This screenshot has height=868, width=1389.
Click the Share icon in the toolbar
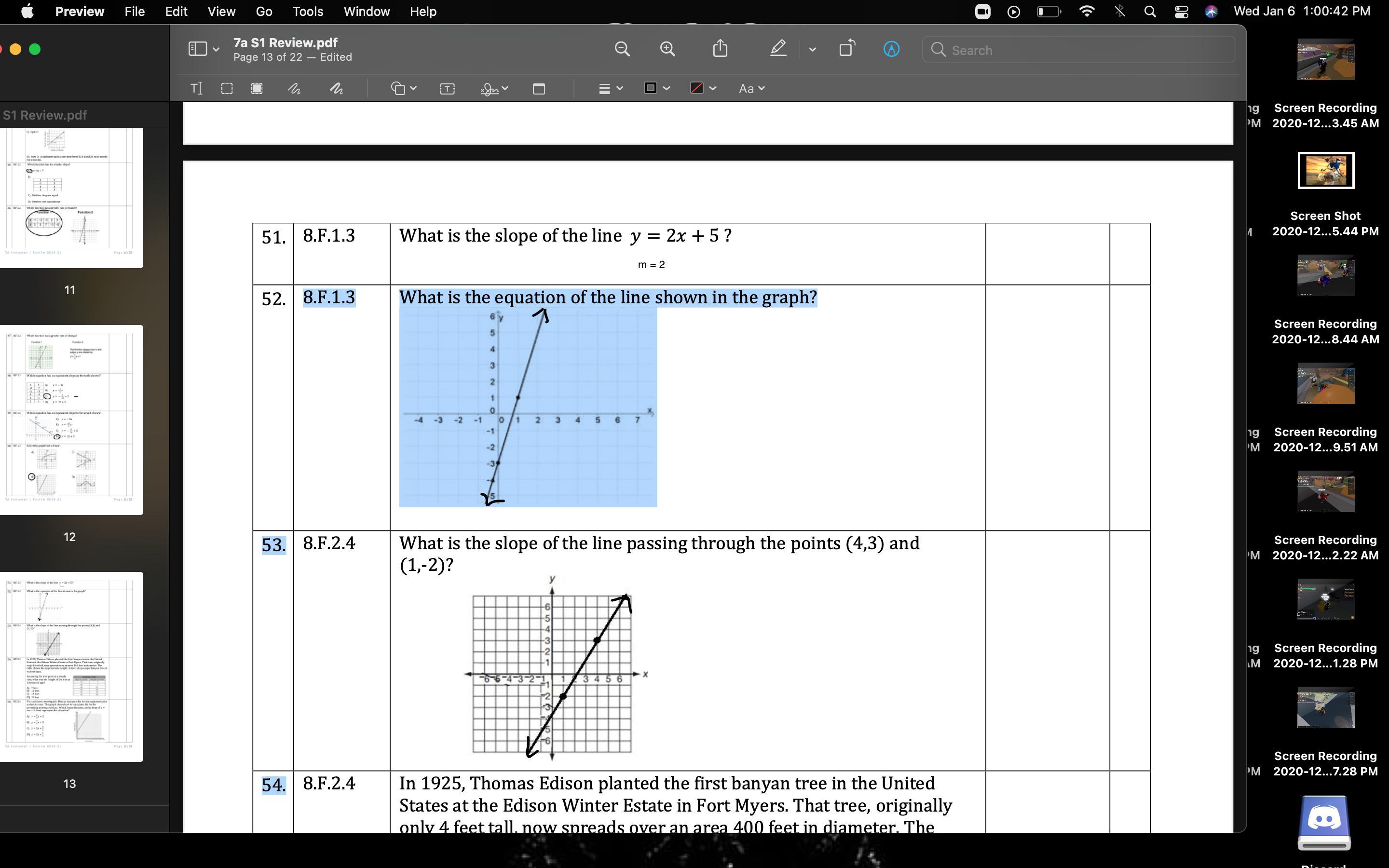pos(720,49)
